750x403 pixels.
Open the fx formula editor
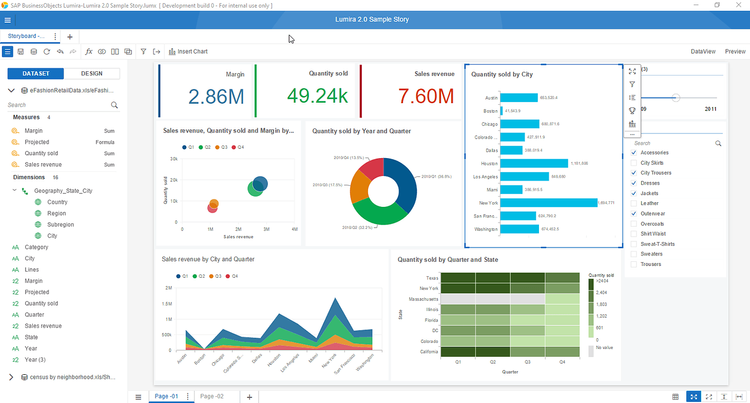[88, 52]
